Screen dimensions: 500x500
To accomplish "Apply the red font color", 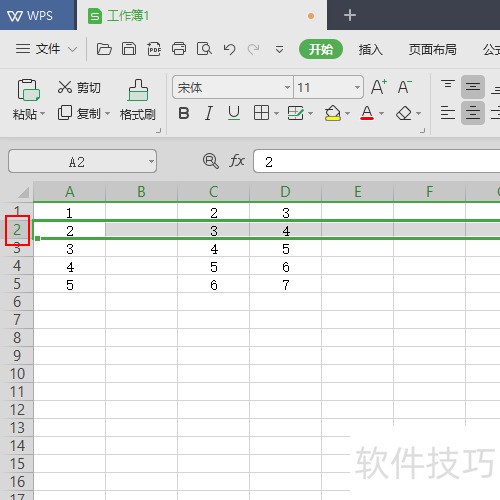I will (367, 113).
